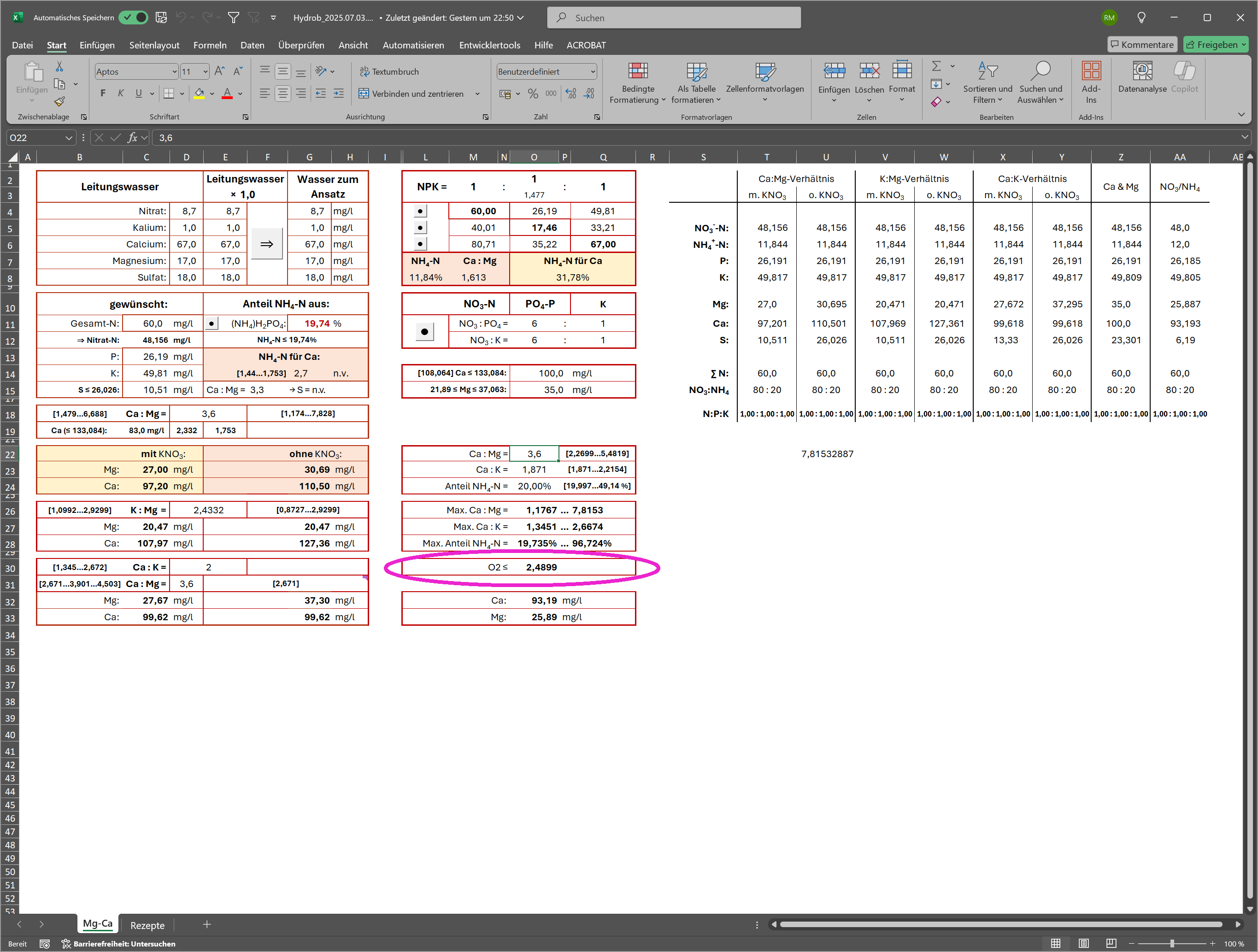Insert function via fx icon

point(133,138)
